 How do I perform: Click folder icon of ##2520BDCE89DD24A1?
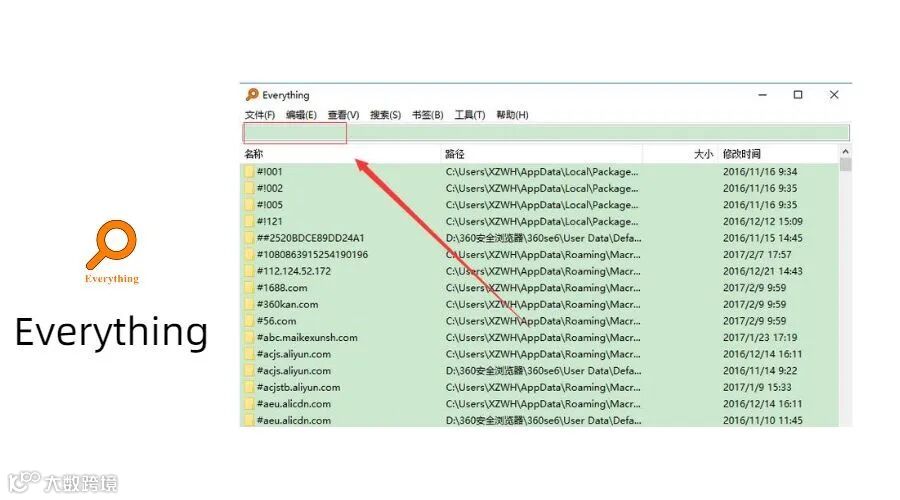249,238
